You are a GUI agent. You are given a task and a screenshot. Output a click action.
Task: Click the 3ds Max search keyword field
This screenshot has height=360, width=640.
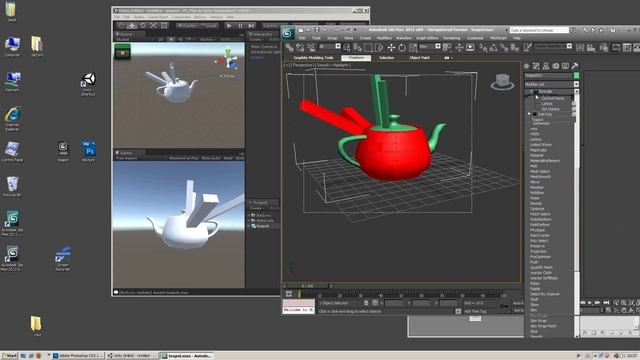coord(539,30)
